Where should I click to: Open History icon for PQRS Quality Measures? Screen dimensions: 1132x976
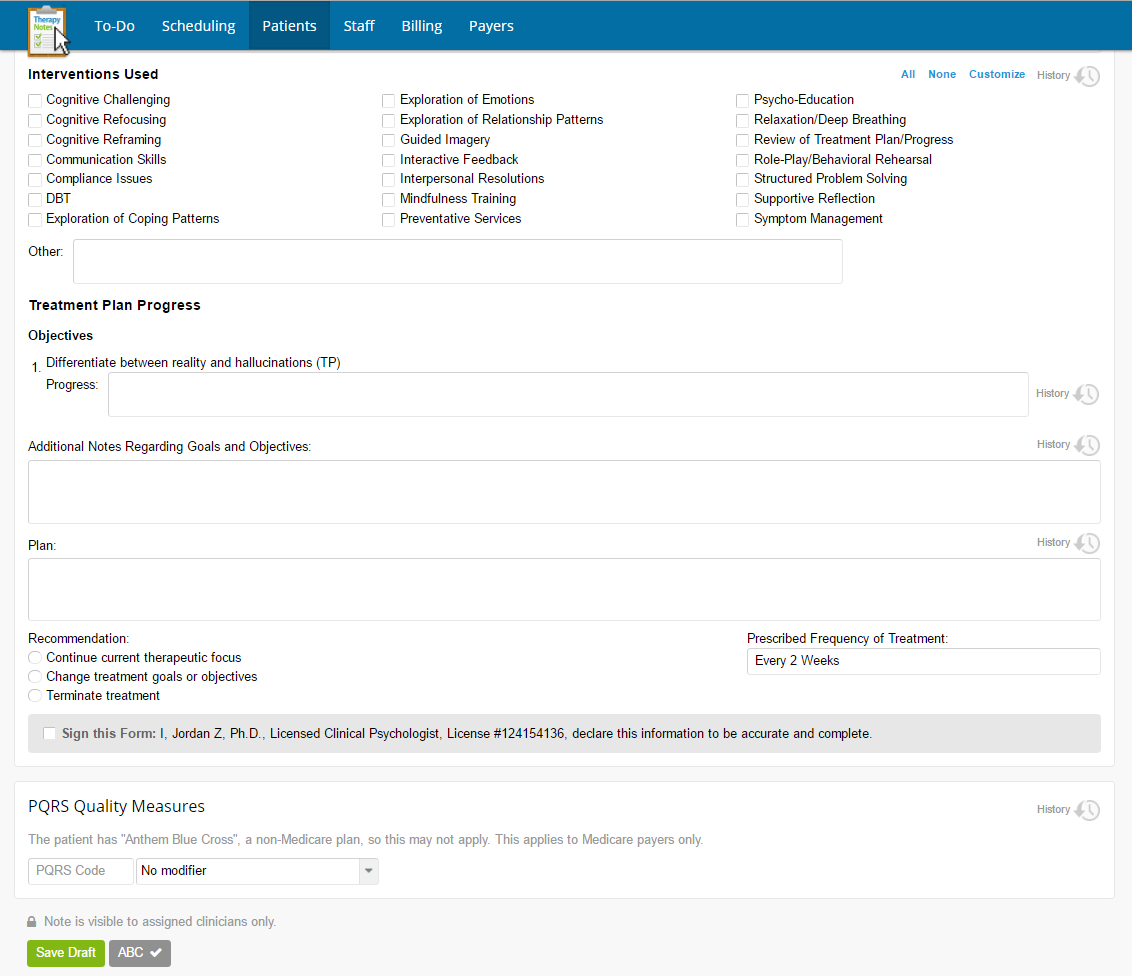pyautogui.click(x=1087, y=810)
